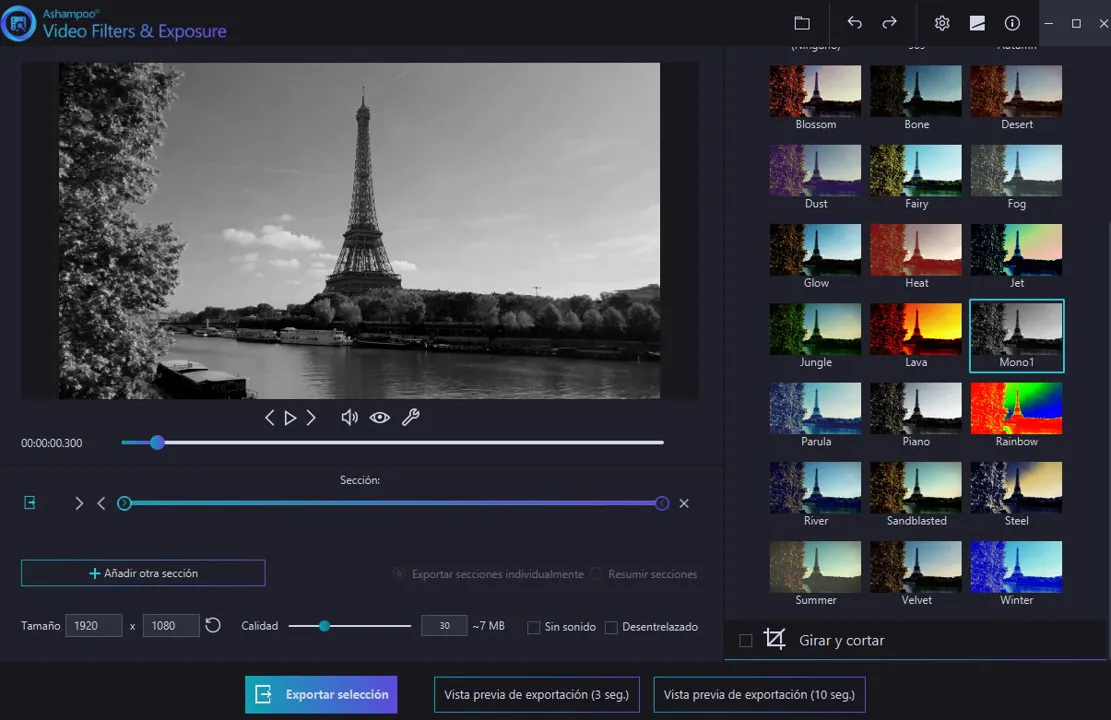This screenshot has height=720, width=1111.
Task: Click the quality value field showing 30
Action: point(444,626)
